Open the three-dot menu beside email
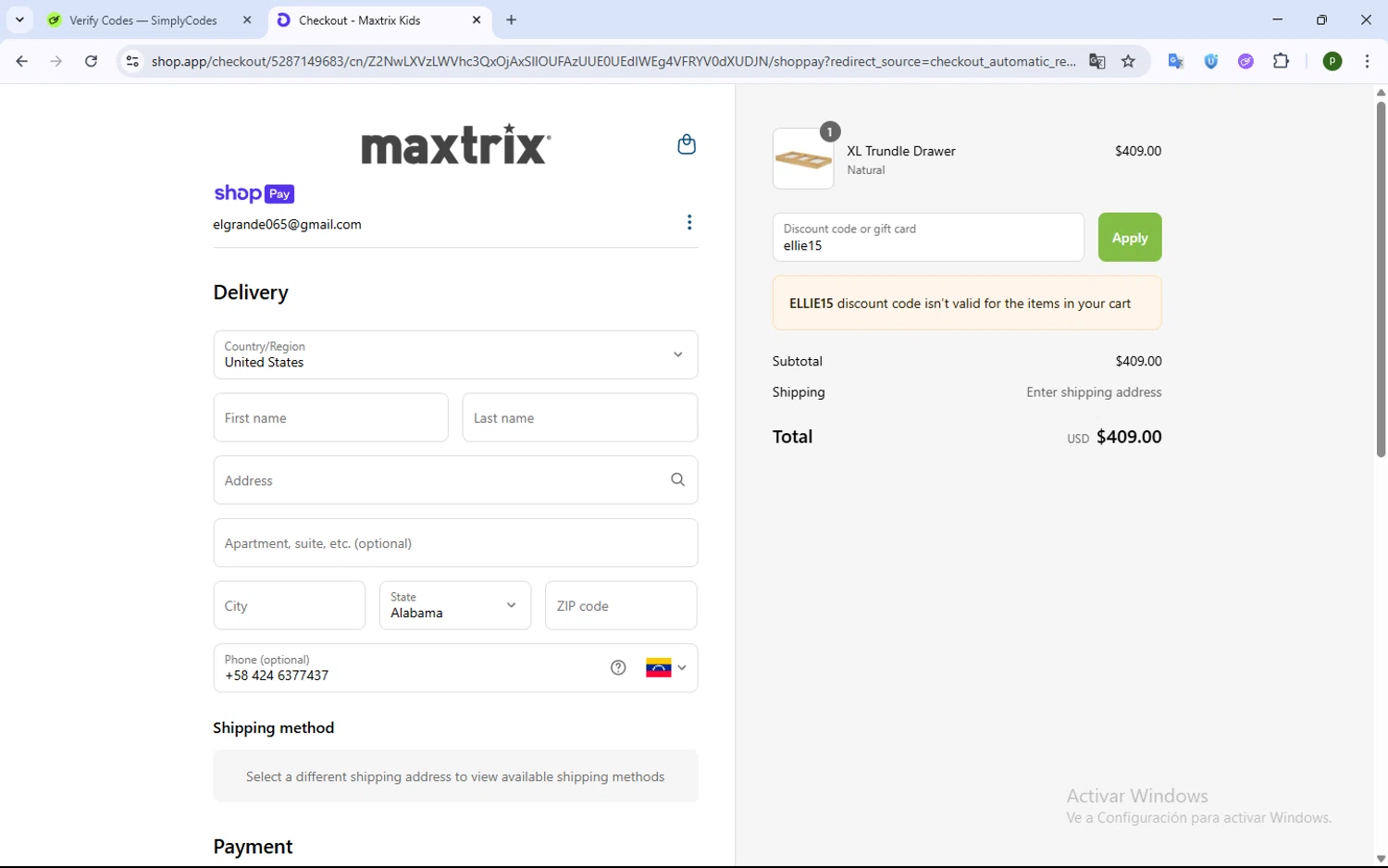1388x868 pixels. 689,222
